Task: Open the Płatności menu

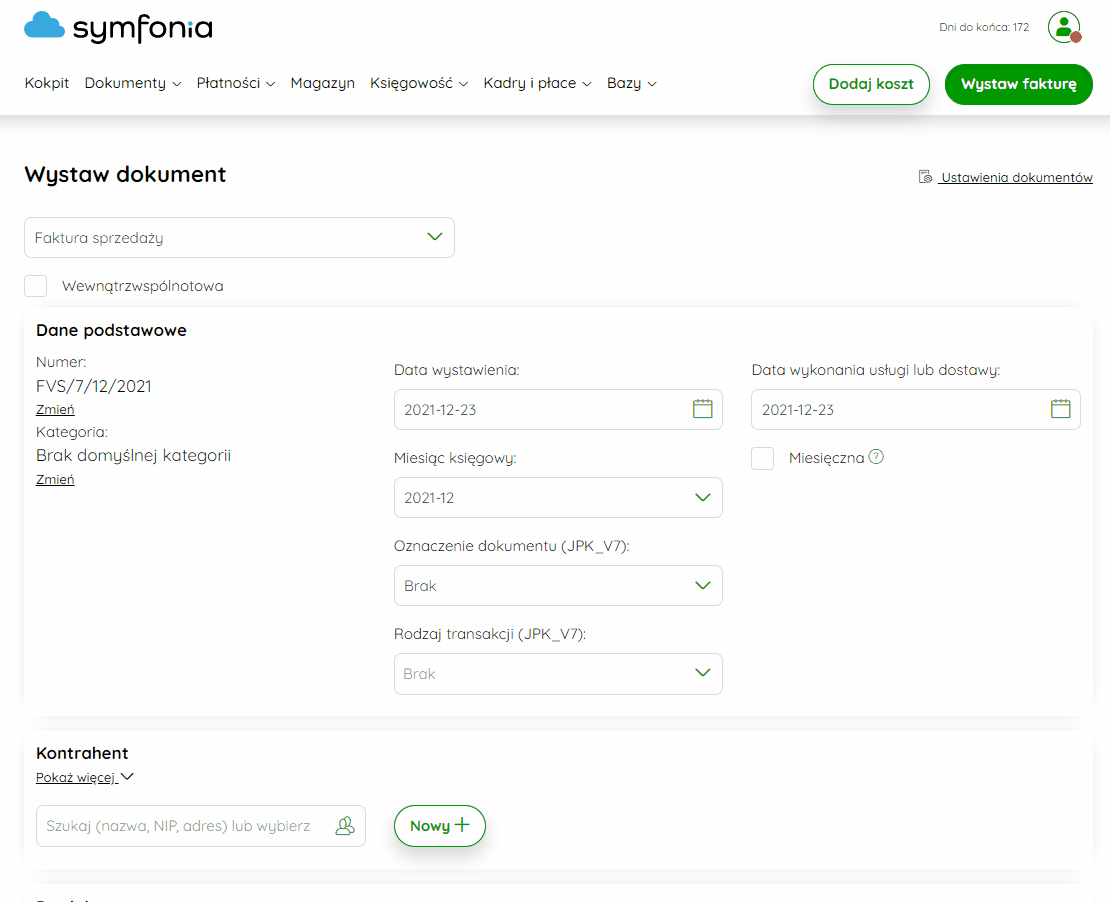Action: pos(236,84)
